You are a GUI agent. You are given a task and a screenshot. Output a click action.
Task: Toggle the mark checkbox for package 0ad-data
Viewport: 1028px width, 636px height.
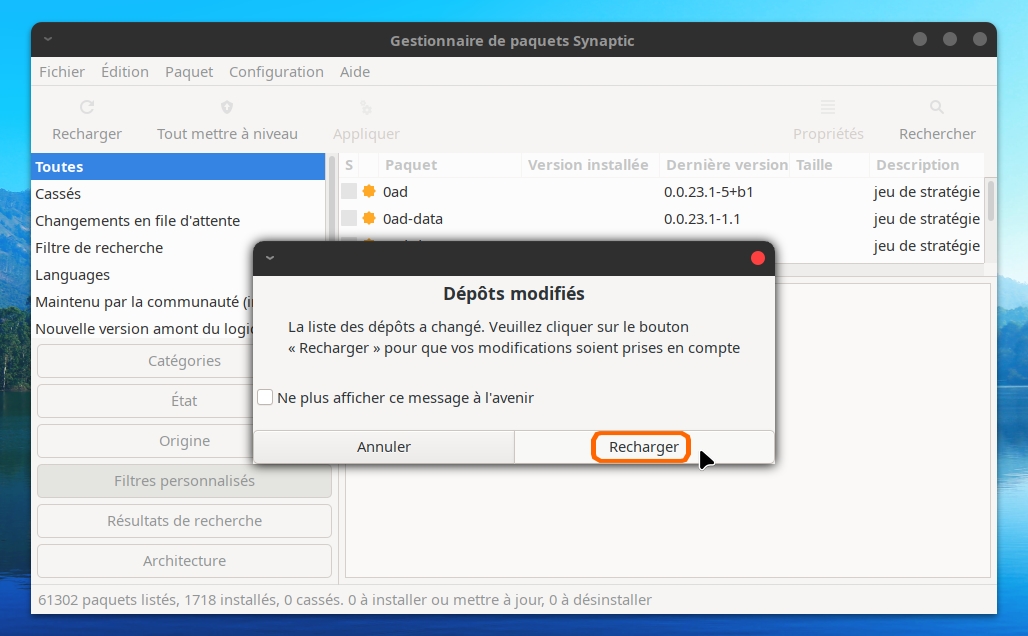(x=349, y=218)
